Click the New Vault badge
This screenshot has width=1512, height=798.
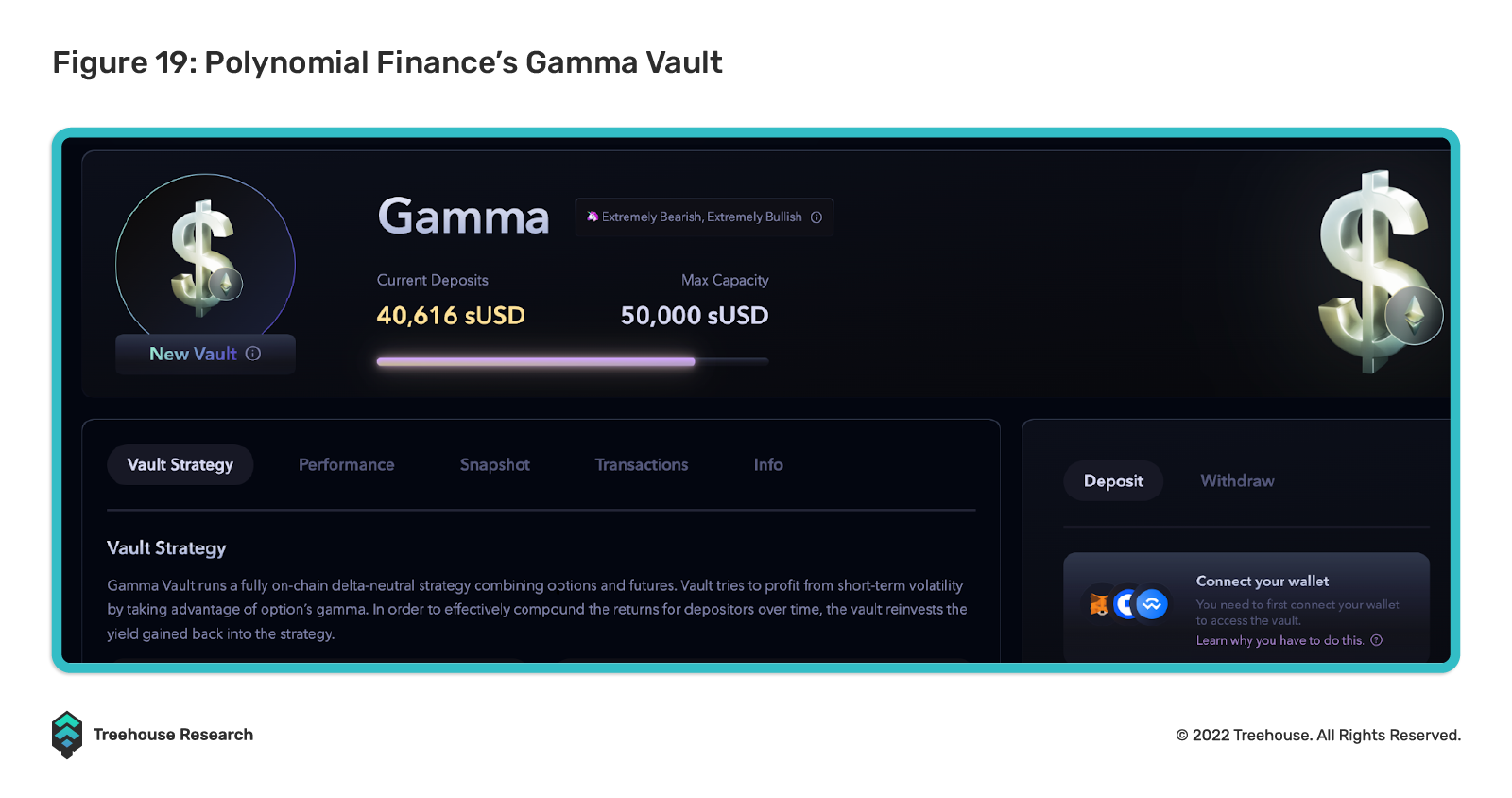(205, 354)
